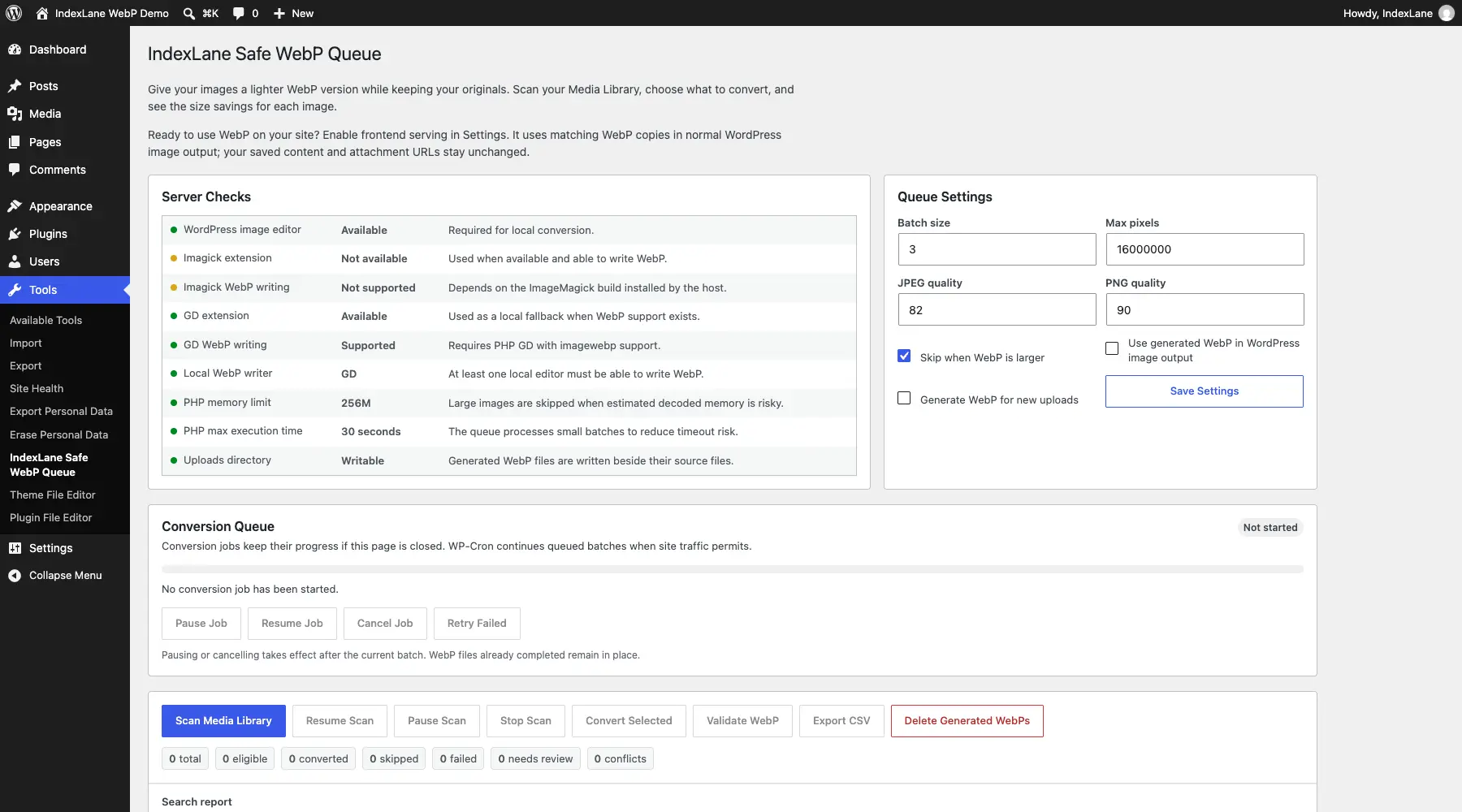
Task: Open the Posts menu
Action: 65,86
